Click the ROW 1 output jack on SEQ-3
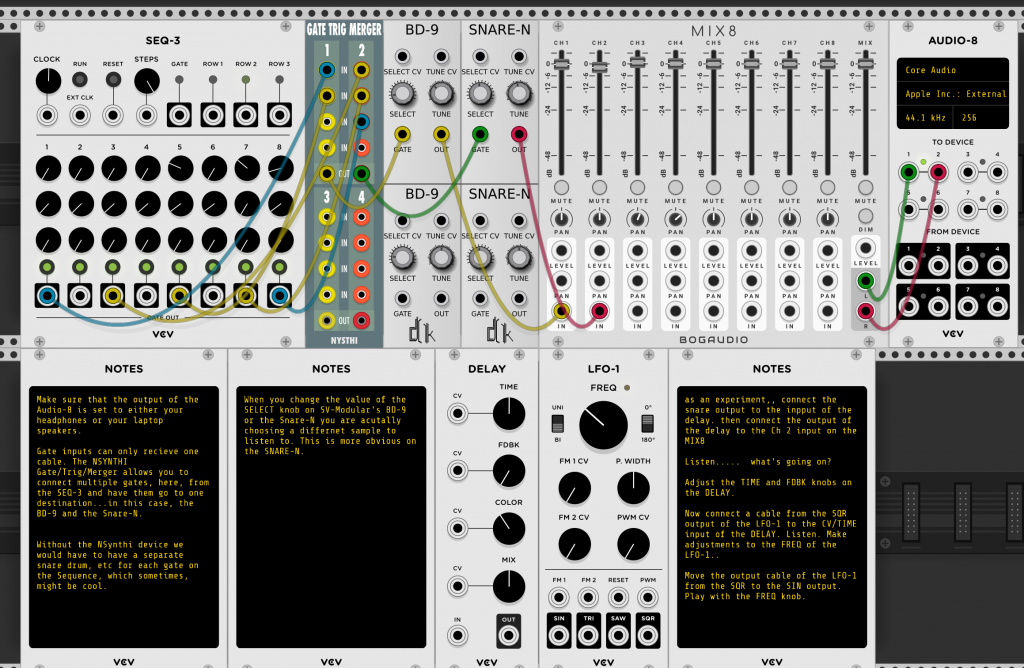Screen dimensions: 1024x668 pyautogui.click(x=213, y=116)
